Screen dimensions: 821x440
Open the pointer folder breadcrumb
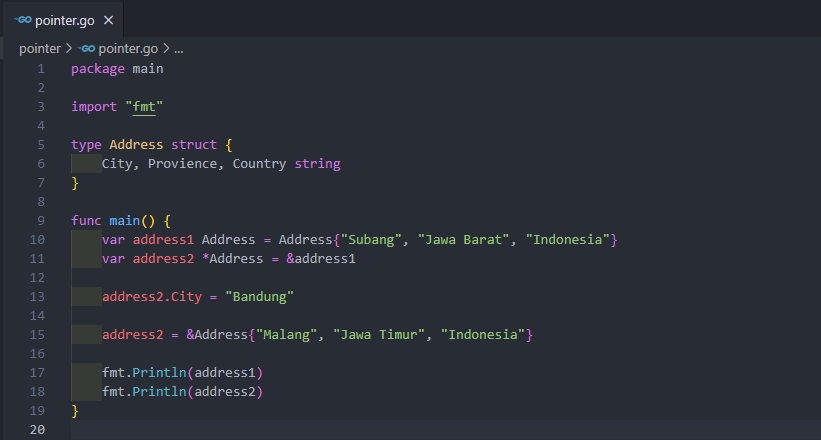(x=40, y=49)
